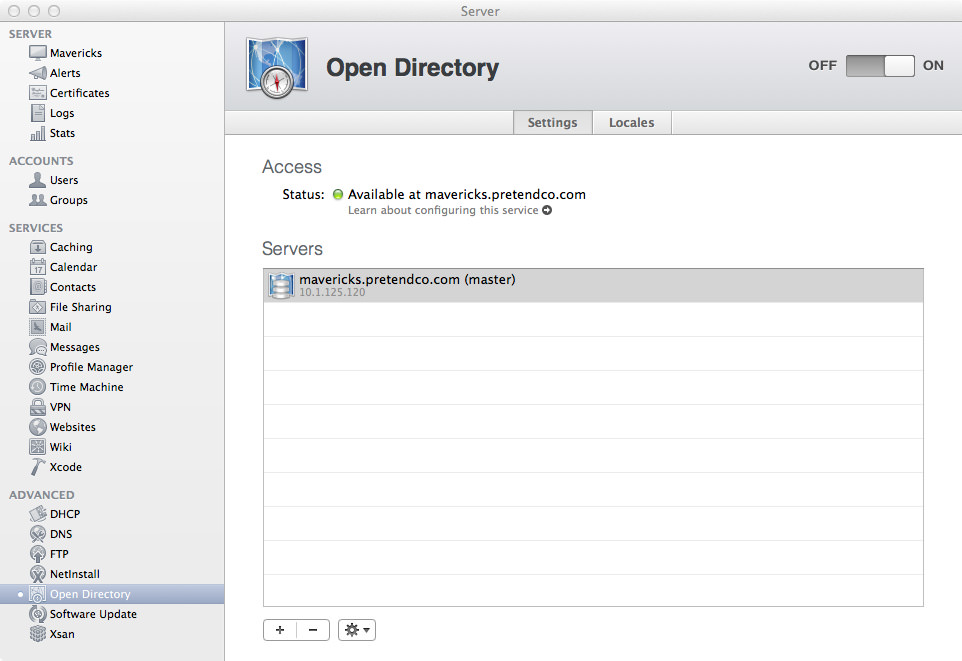
Task: Select the Users account icon
Action: (x=37, y=180)
